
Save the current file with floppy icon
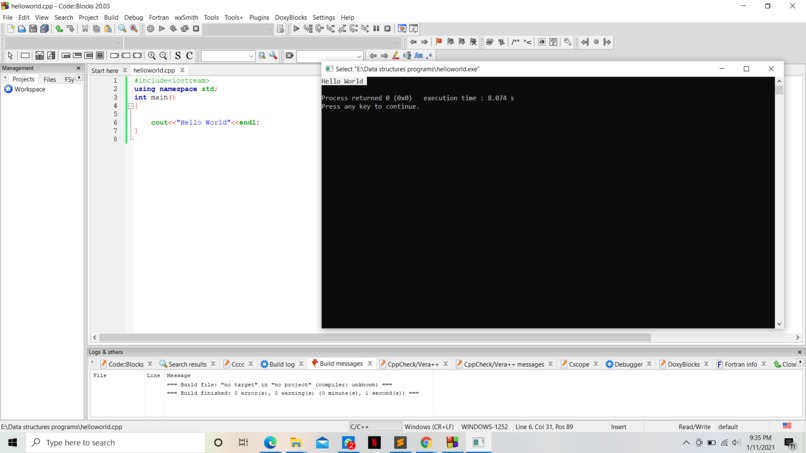33,29
